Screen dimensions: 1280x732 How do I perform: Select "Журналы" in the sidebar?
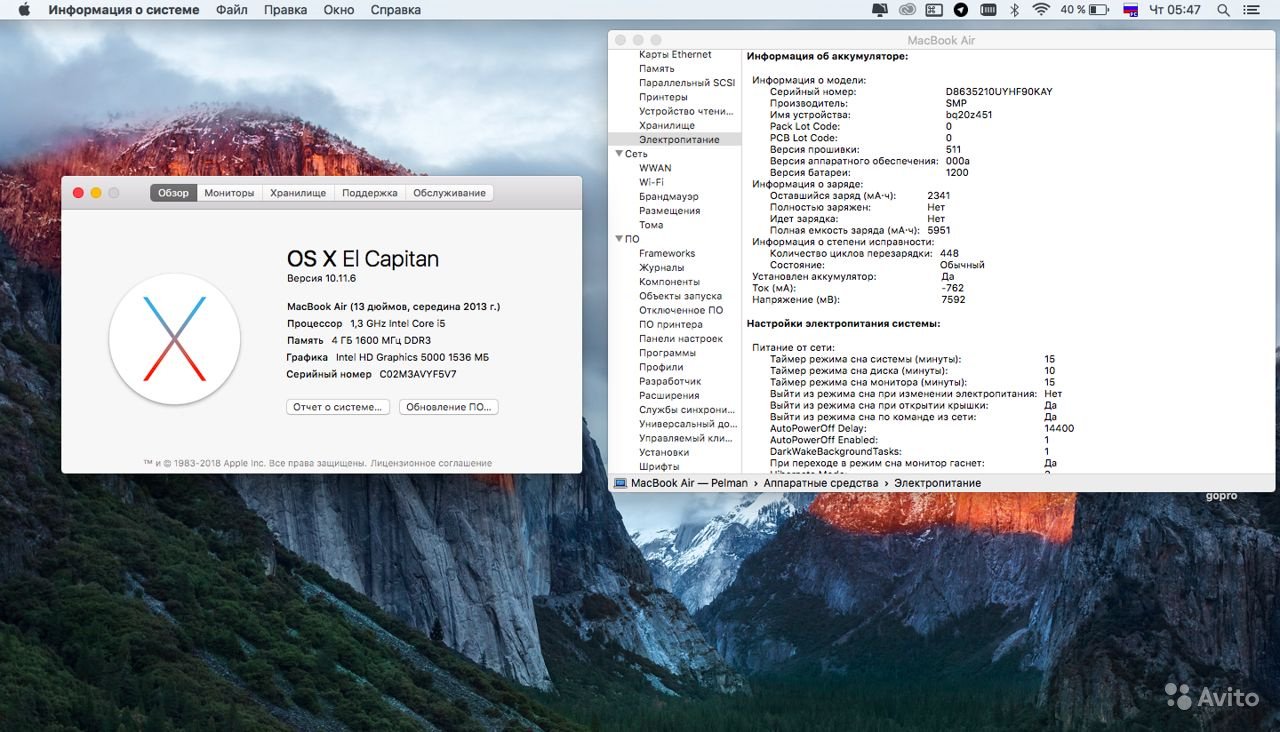pos(662,268)
